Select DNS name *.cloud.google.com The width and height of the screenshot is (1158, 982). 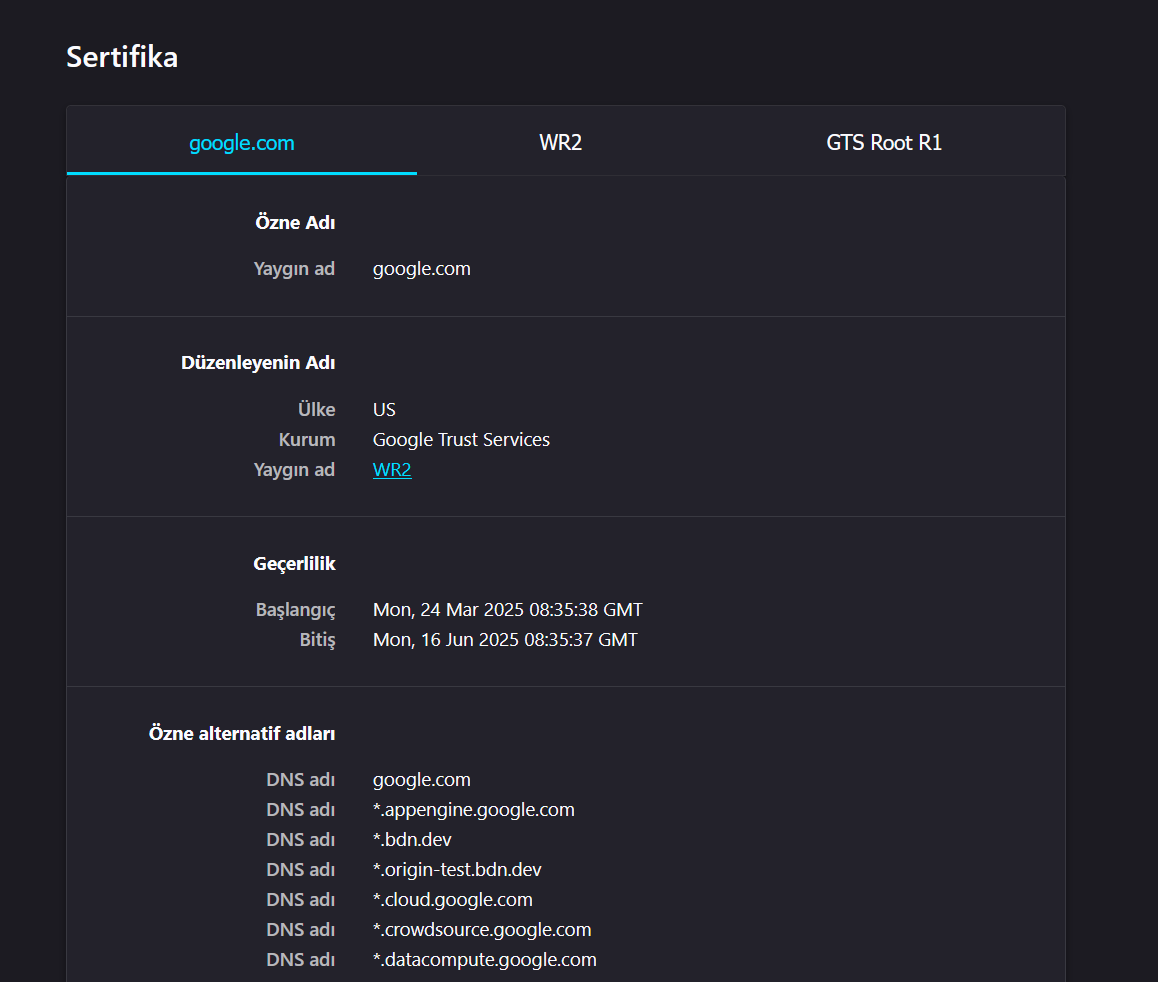(453, 900)
